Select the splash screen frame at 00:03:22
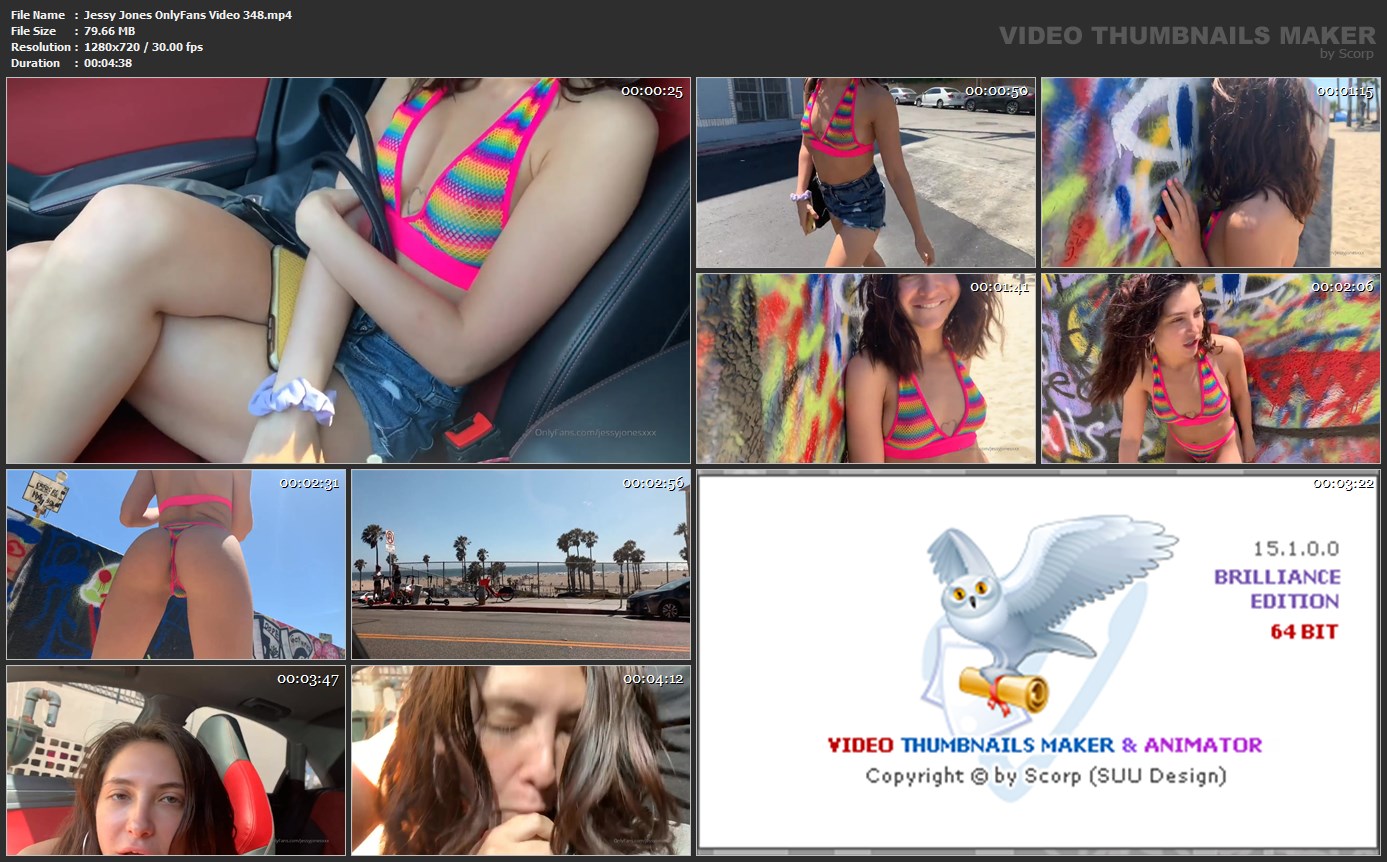The height and width of the screenshot is (862, 1387). coord(1040,662)
